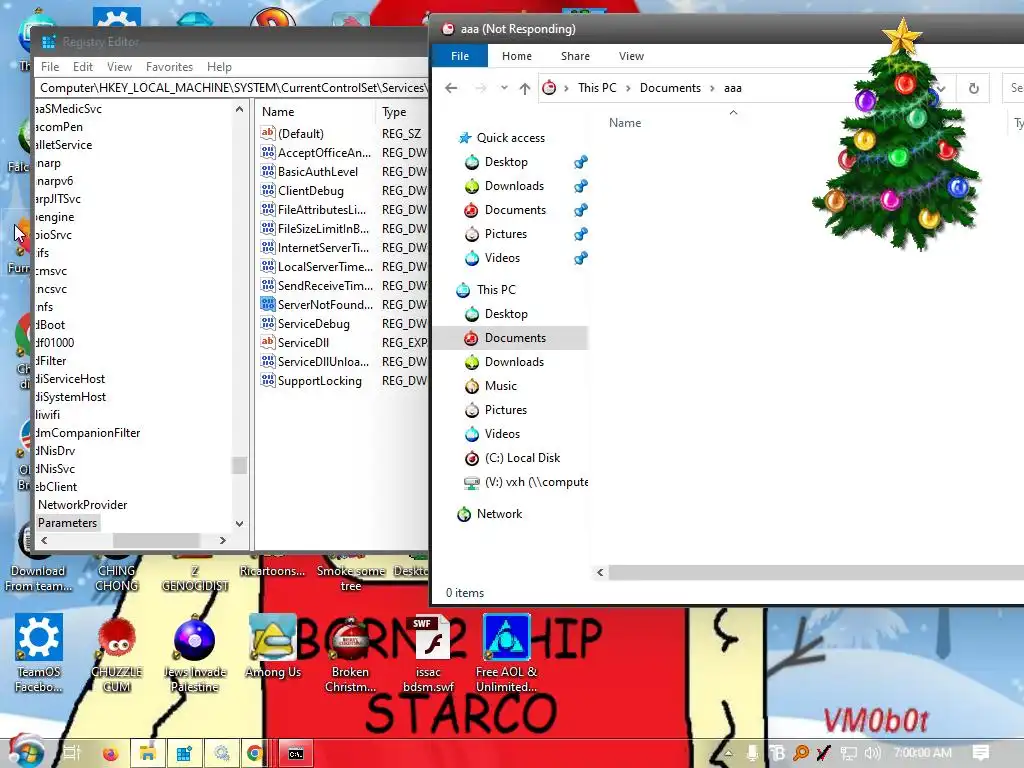Open the (V:) vxh network drive
The height and width of the screenshot is (768, 1024).
(x=526, y=482)
